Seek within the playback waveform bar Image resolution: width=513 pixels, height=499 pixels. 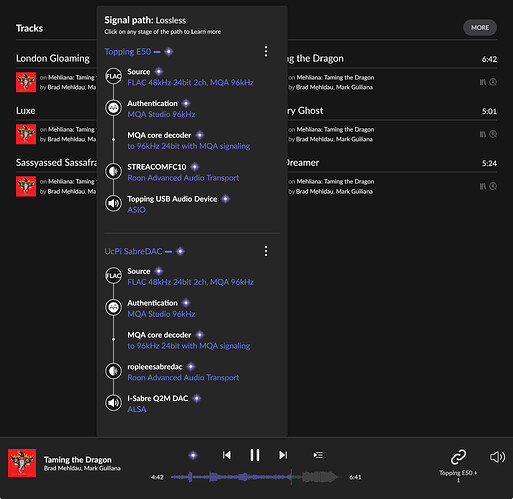click(255, 477)
